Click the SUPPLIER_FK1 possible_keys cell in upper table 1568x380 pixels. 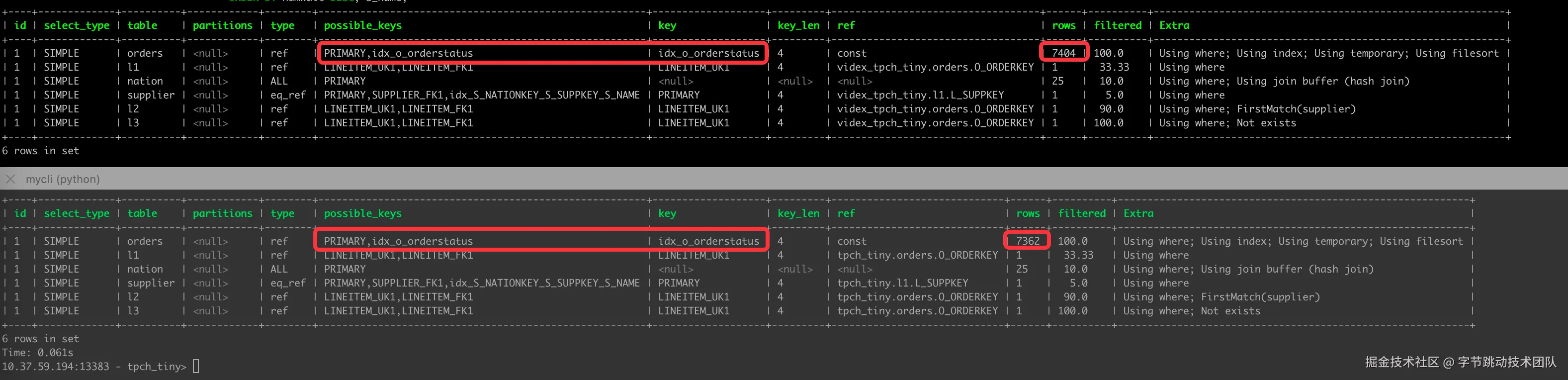(481, 95)
